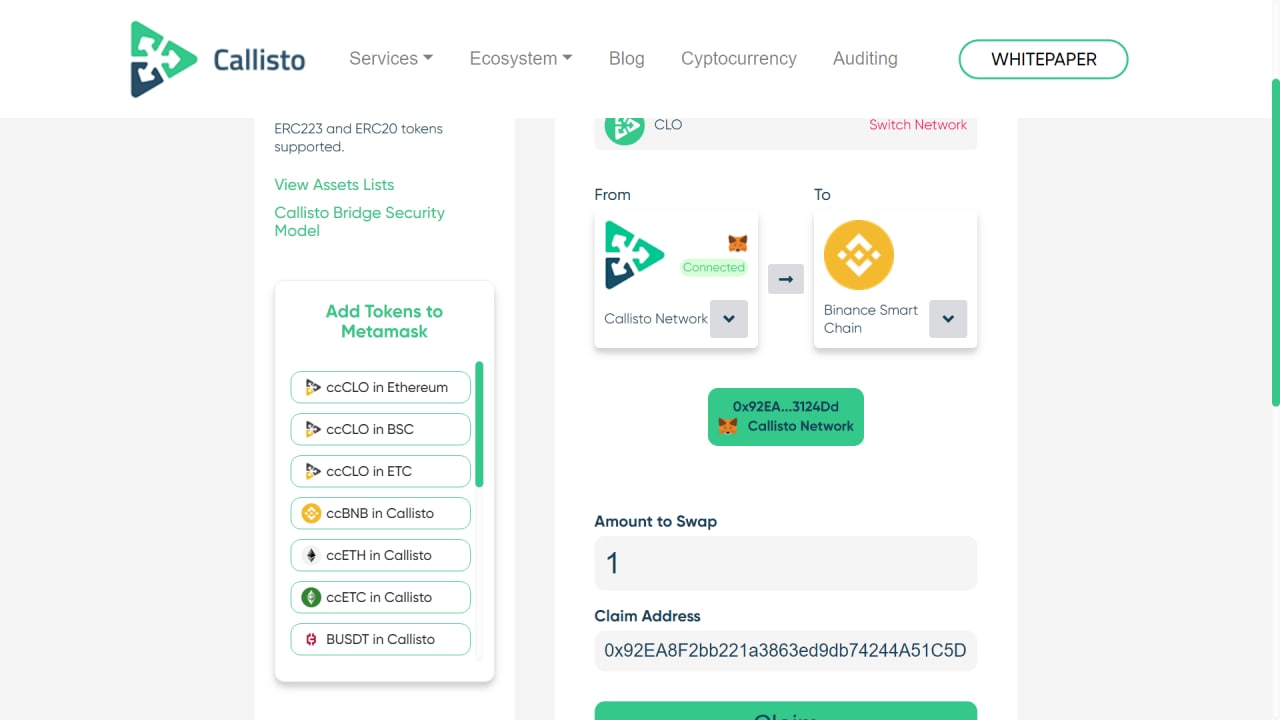Click the ccCLO in ETC token icon
Screen dimensions: 1280x720
pyautogui.click(x=312, y=471)
